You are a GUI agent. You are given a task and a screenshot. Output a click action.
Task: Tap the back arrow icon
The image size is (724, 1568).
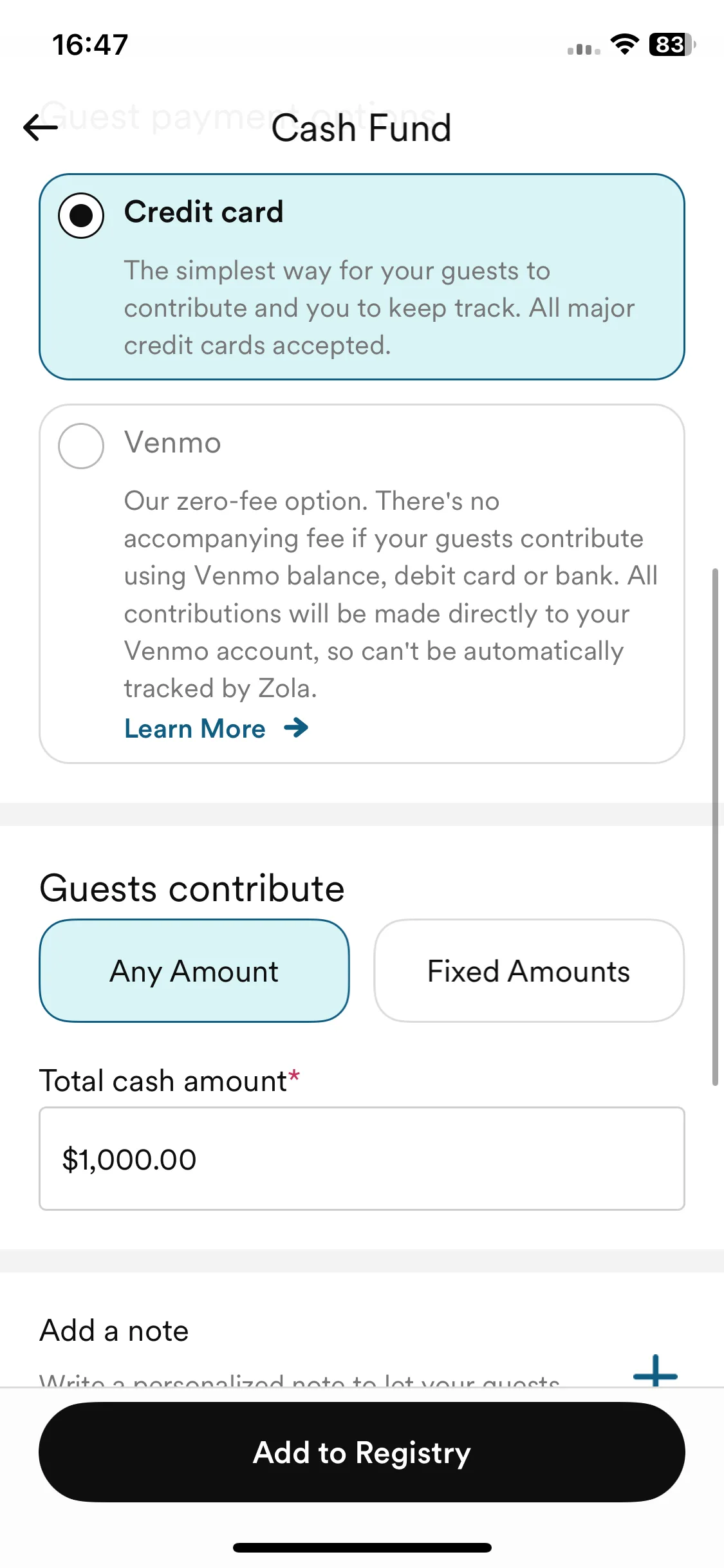pyautogui.click(x=41, y=127)
